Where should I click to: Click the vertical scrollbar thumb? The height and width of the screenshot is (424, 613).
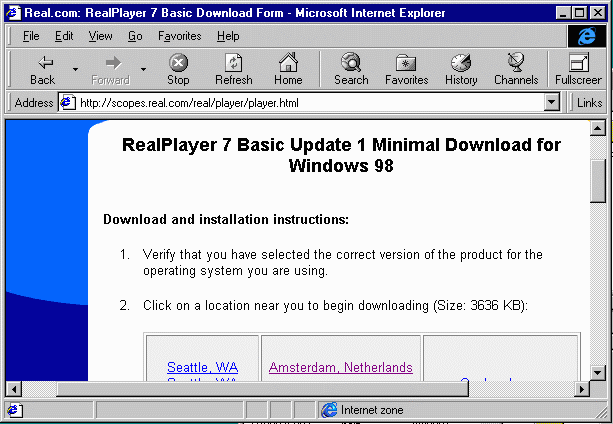click(x=598, y=181)
